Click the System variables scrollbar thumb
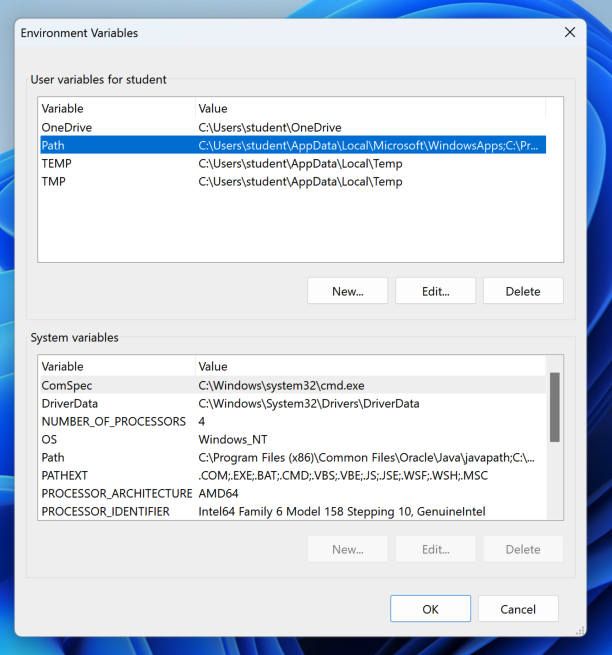This screenshot has width=612, height=655. pos(554,407)
